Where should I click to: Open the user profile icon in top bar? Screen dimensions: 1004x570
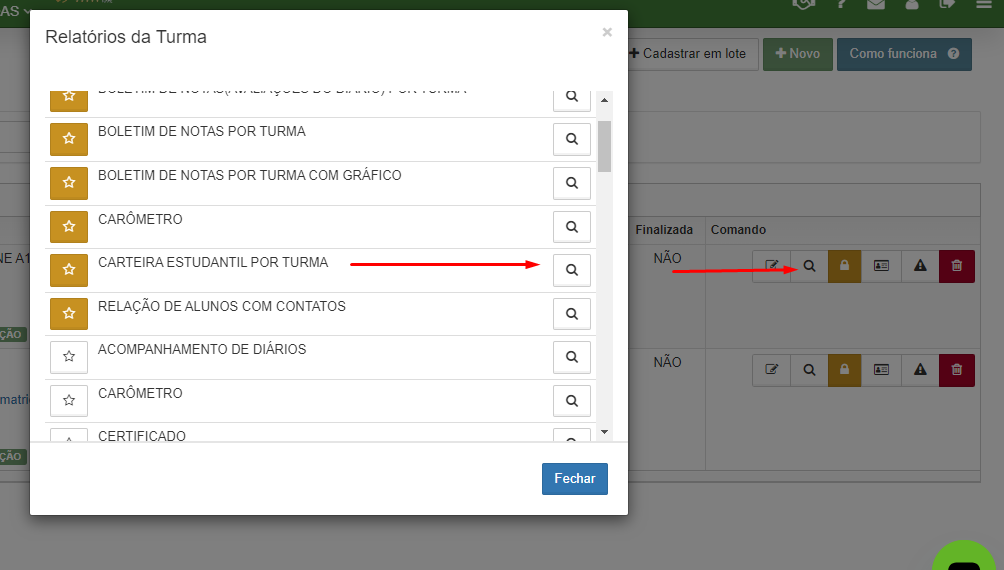coord(912,4)
